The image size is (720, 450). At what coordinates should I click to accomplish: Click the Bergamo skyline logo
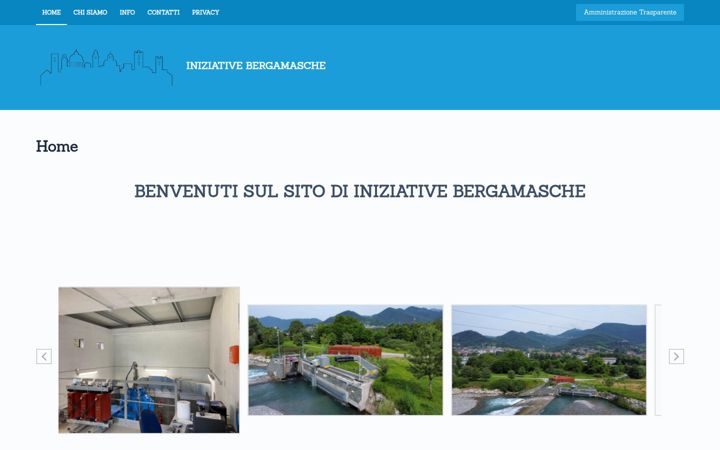pos(107,68)
